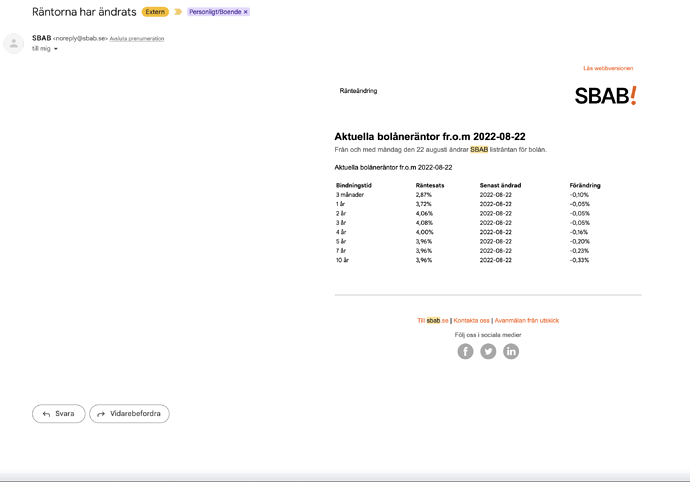Image resolution: width=690 pixels, height=482 pixels.
Task: Click the -0,33% change value
Action: pyautogui.click(x=579, y=260)
